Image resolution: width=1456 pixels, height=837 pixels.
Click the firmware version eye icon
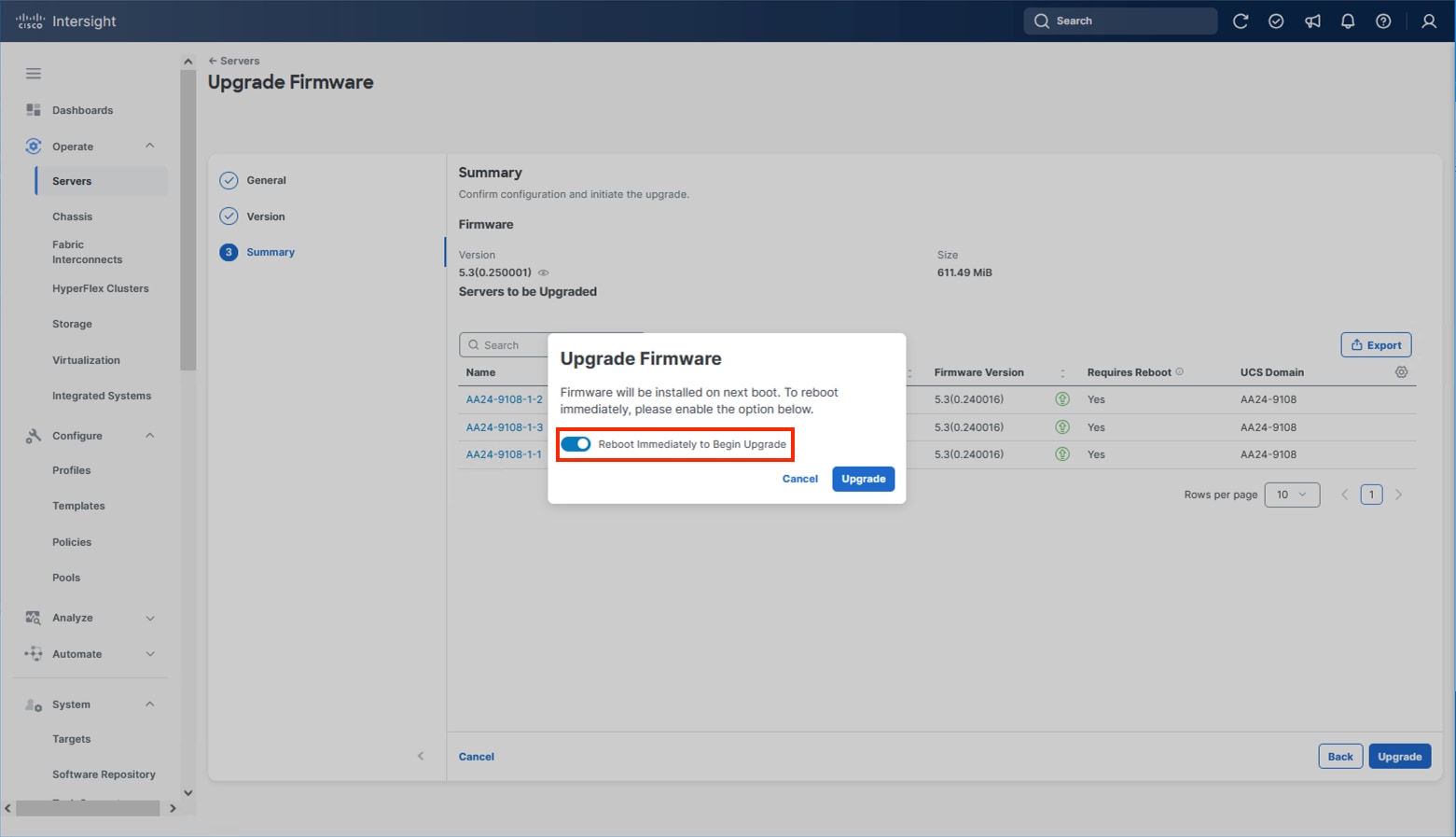pos(544,272)
